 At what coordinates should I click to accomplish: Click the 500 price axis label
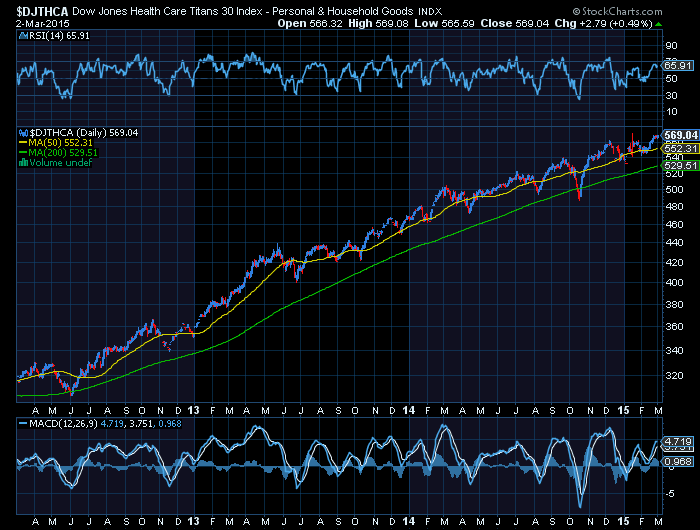[675, 190]
